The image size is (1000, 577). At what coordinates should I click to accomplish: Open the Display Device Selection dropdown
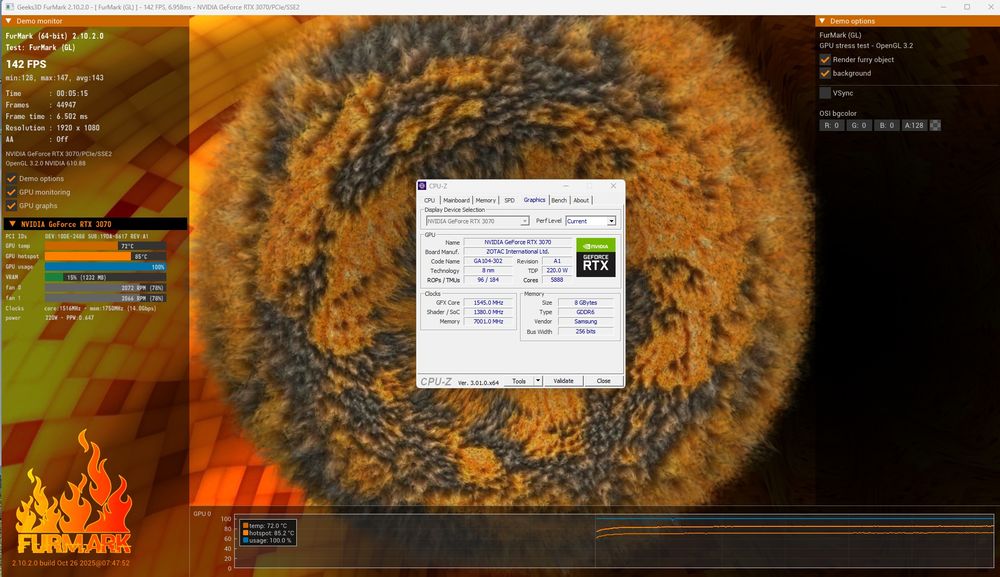[477, 221]
